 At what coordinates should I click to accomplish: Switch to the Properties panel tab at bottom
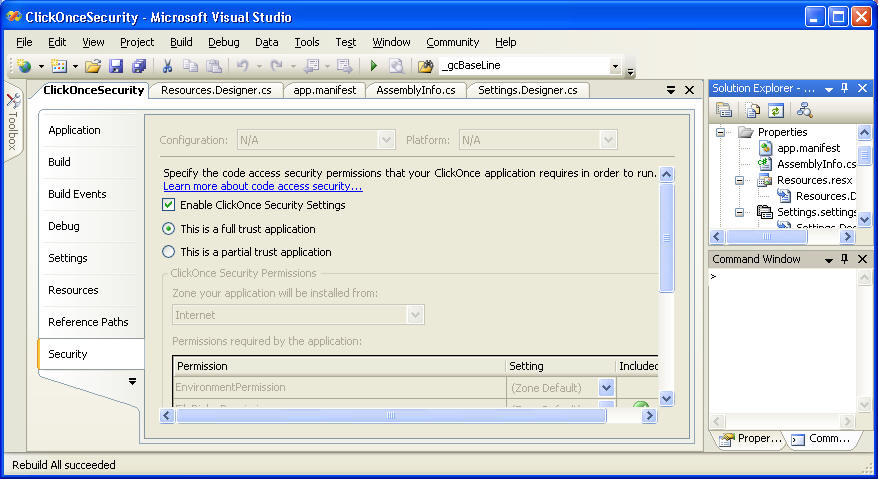tap(750, 439)
